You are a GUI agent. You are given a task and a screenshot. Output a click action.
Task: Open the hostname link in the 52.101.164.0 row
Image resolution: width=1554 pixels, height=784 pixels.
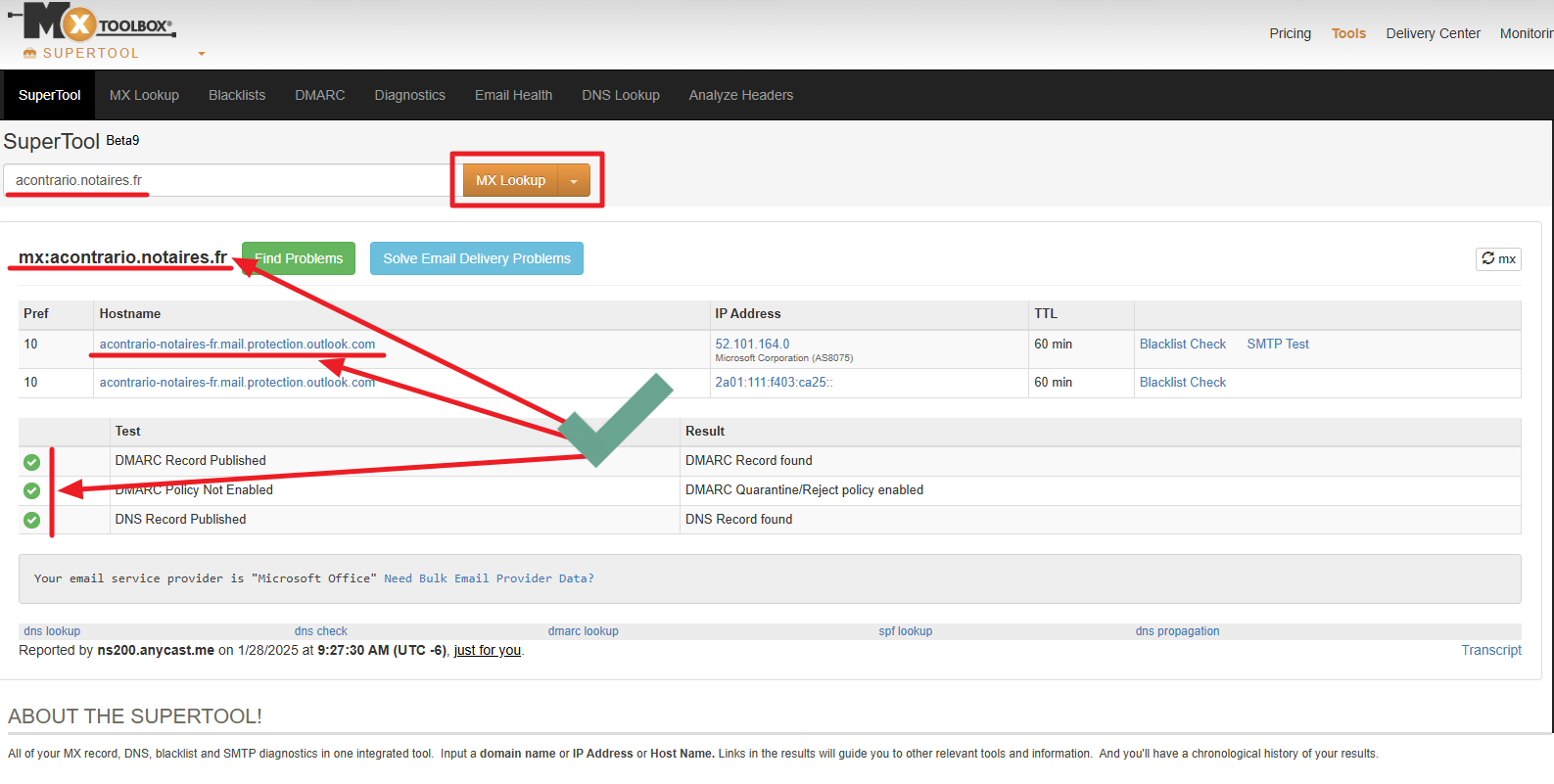pos(237,345)
